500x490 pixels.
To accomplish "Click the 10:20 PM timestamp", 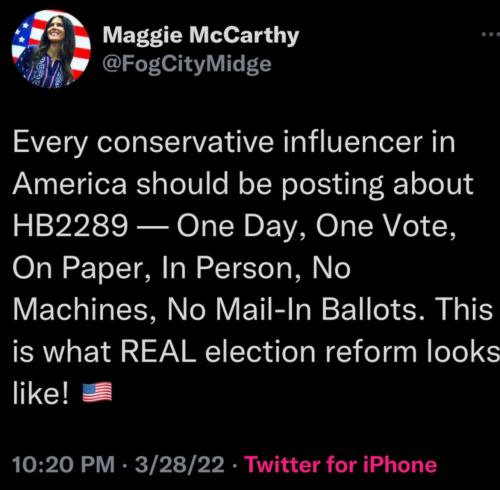I will [x=63, y=464].
